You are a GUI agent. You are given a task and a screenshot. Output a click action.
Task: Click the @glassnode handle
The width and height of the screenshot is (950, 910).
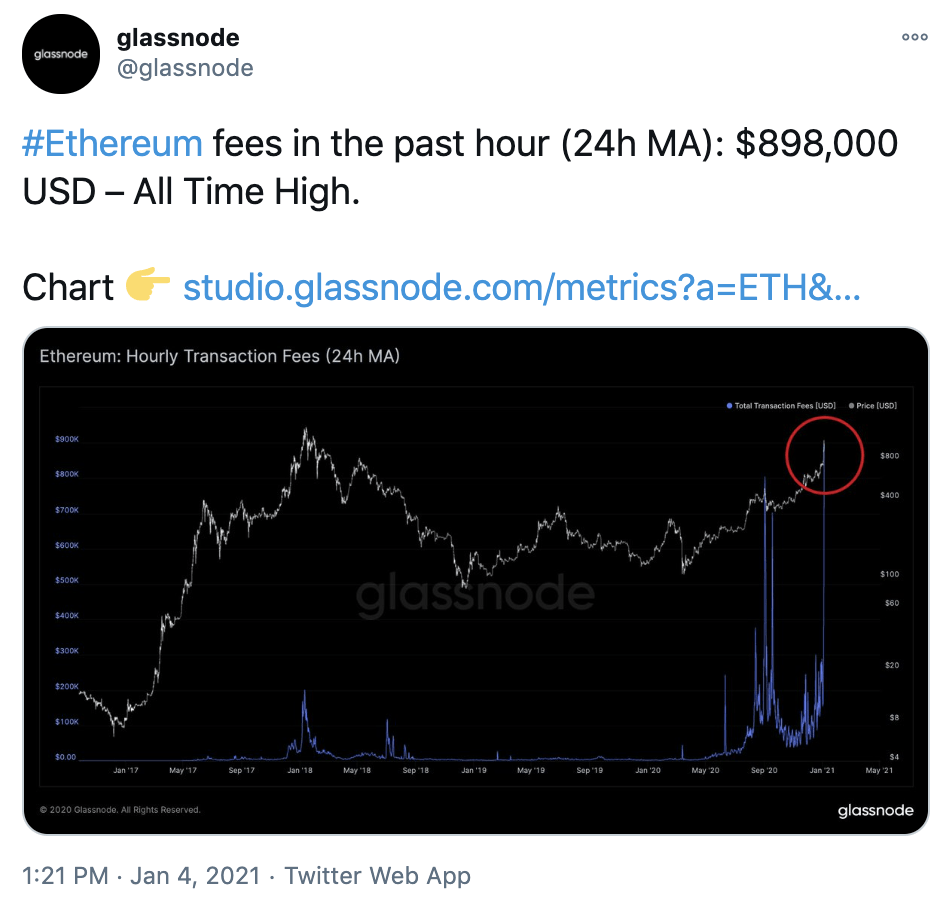pos(185,68)
